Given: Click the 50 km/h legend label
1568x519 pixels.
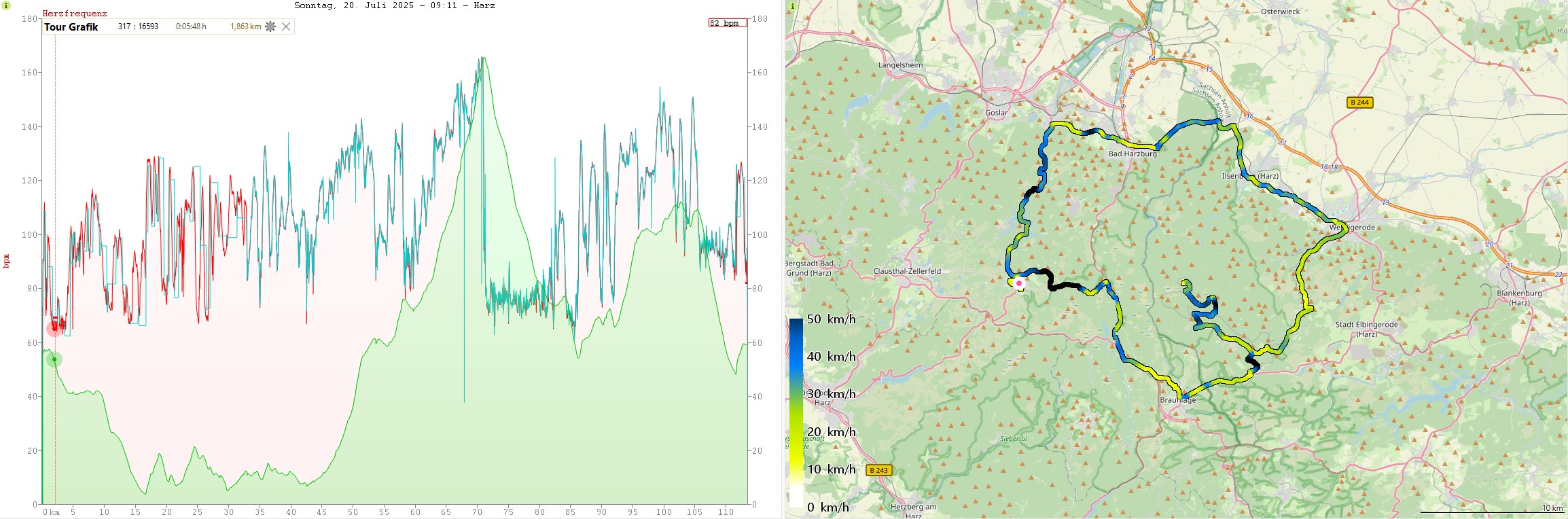Looking at the screenshot, I should [x=831, y=319].
